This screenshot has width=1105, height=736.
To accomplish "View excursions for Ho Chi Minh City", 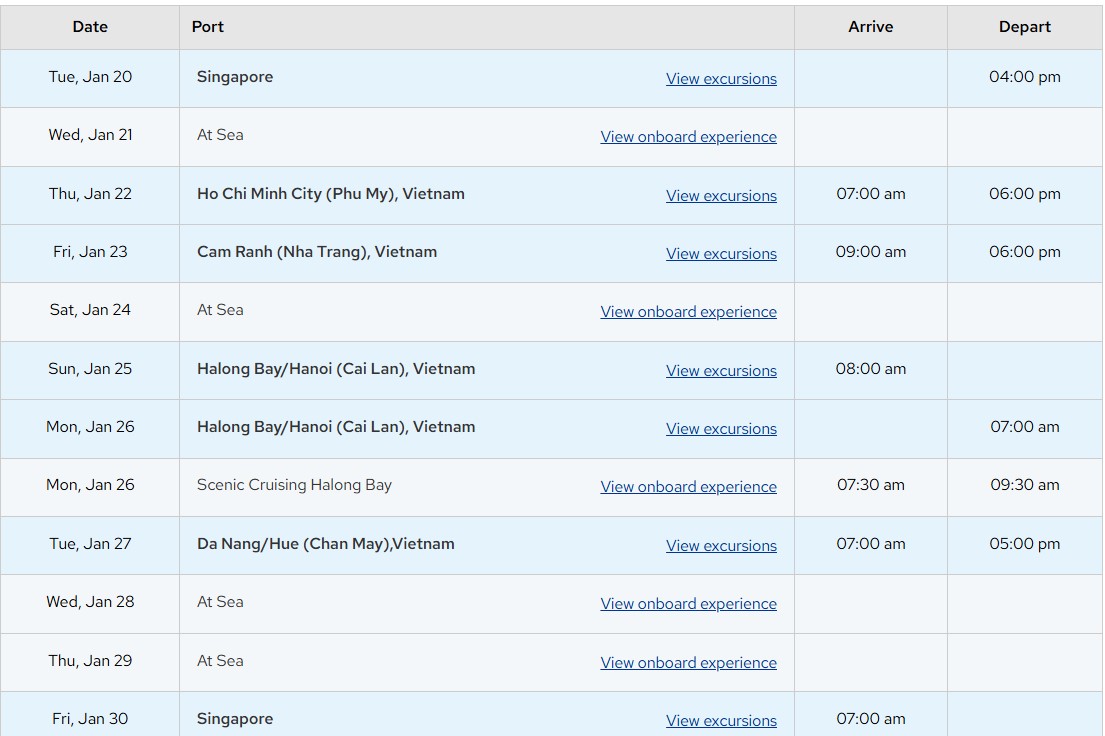I will click(x=721, y=196).
